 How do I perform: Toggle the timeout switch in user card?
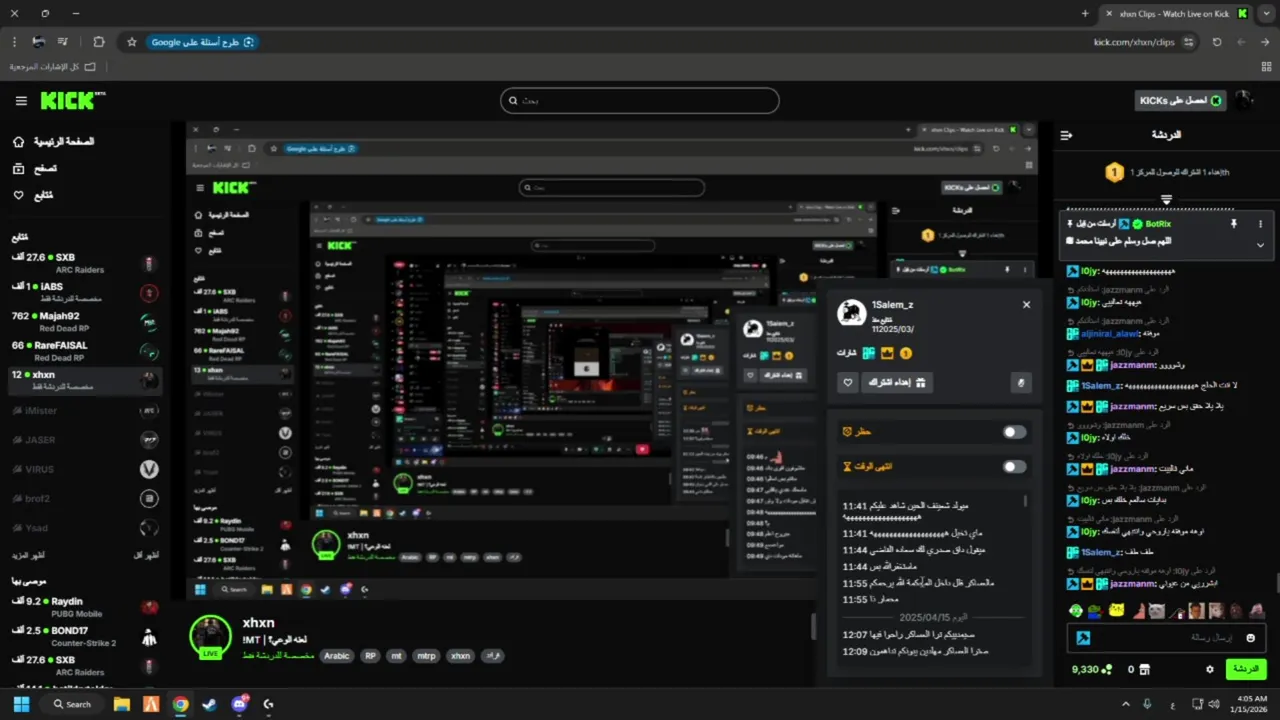tap(1014, 467)
